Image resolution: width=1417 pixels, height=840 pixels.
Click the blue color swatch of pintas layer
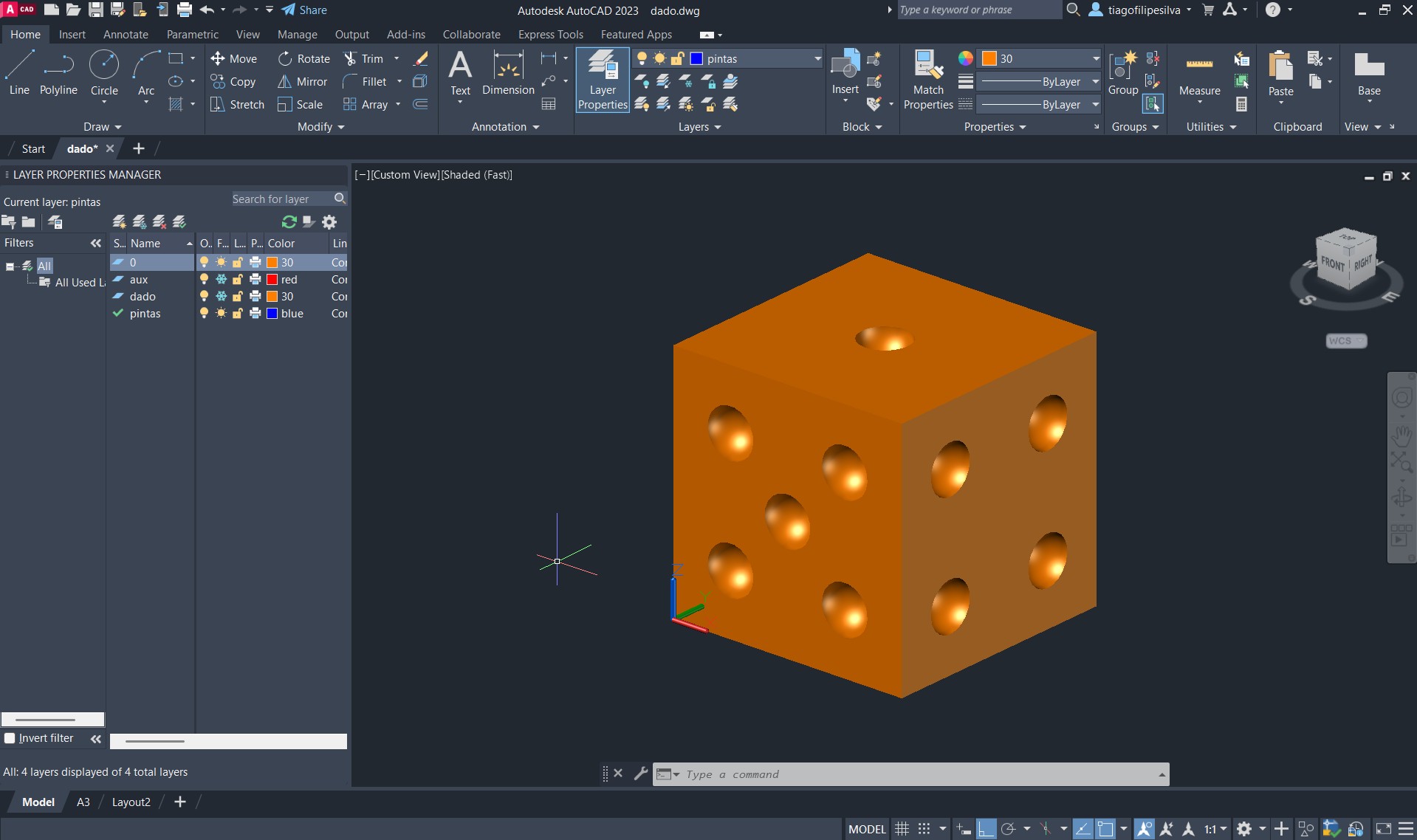pyautogui.click(x=272, y=314)
